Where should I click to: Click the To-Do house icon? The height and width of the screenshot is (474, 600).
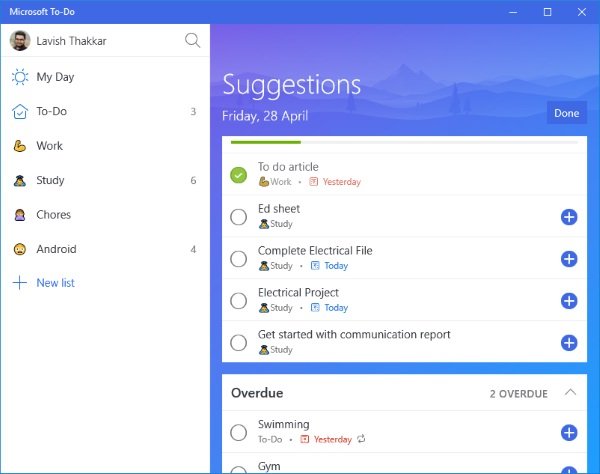20,111
